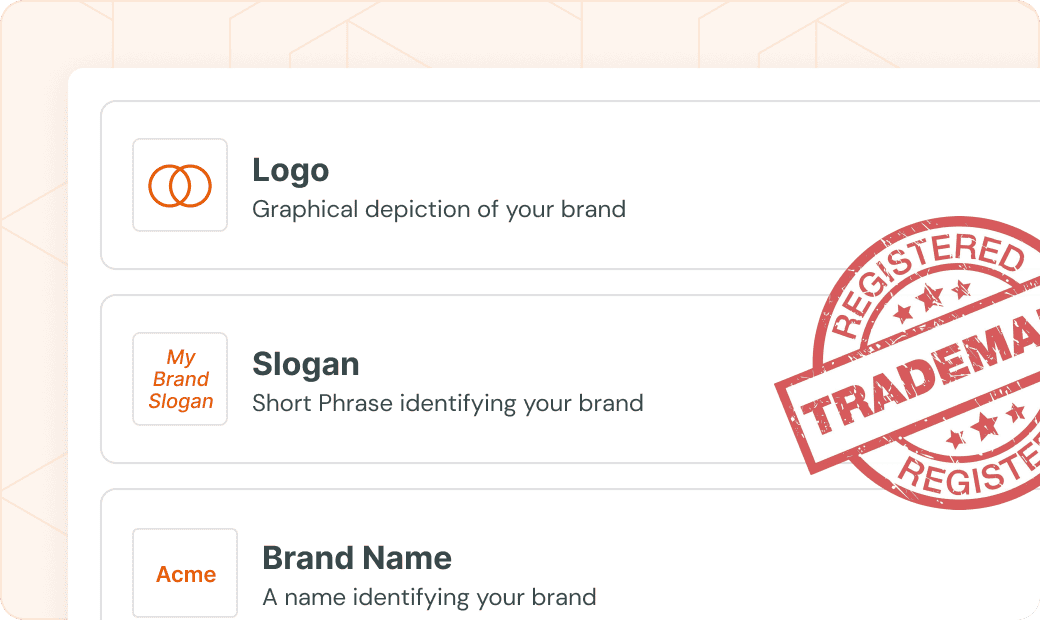Click the overlapping circles logo icon
The width and height of the screenshot is (1040, 620).
pyautogui.click(x=180, y=185)
